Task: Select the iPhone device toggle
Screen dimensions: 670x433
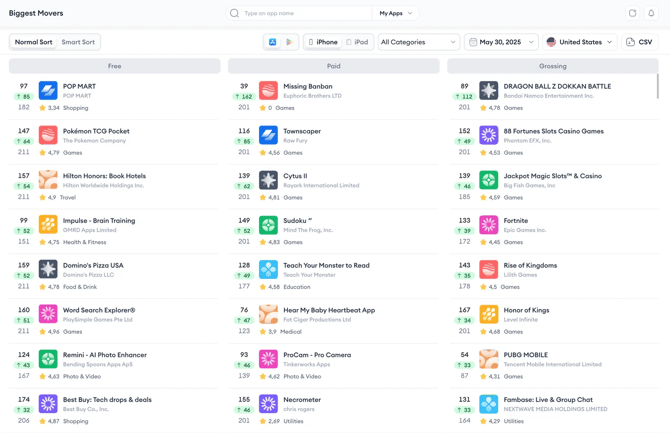Action: [x=323, y=42]
